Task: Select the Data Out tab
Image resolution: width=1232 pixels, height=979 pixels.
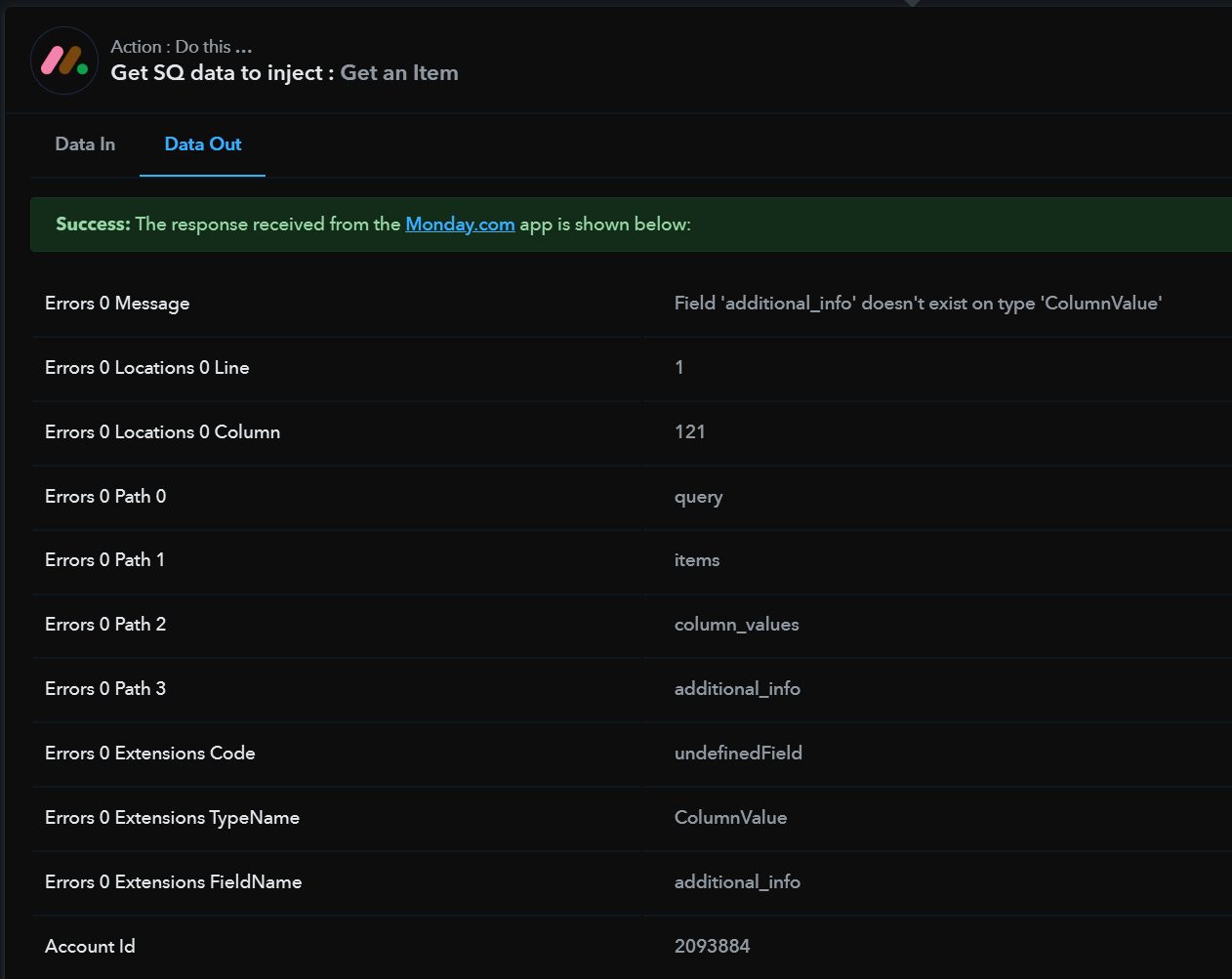Action: click(203, 144)
